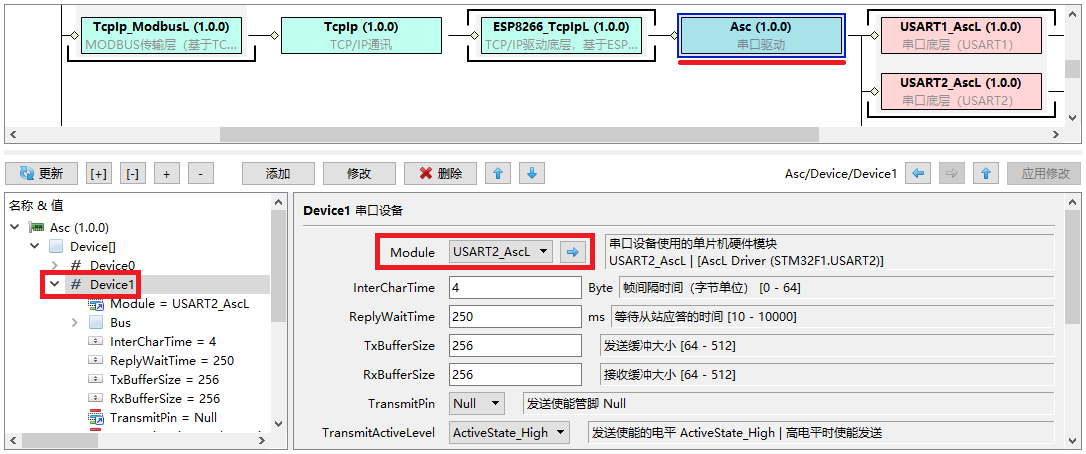Go to parent level with up arrow icon

[x=986, y=173]
